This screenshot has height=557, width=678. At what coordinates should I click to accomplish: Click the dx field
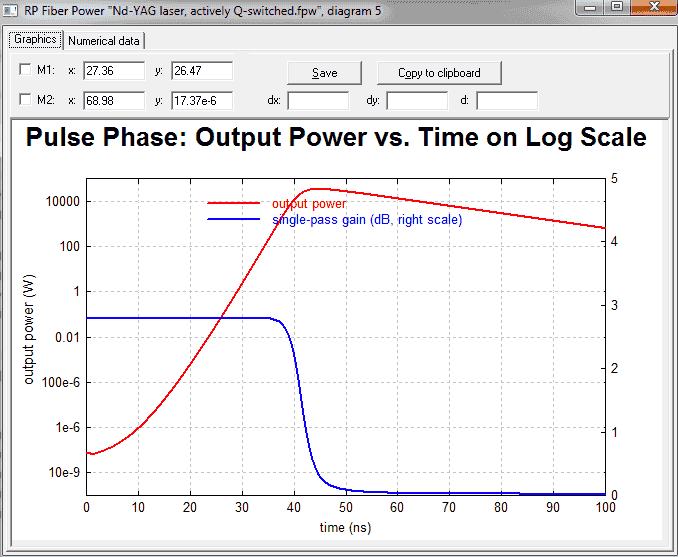pos(318,101)
